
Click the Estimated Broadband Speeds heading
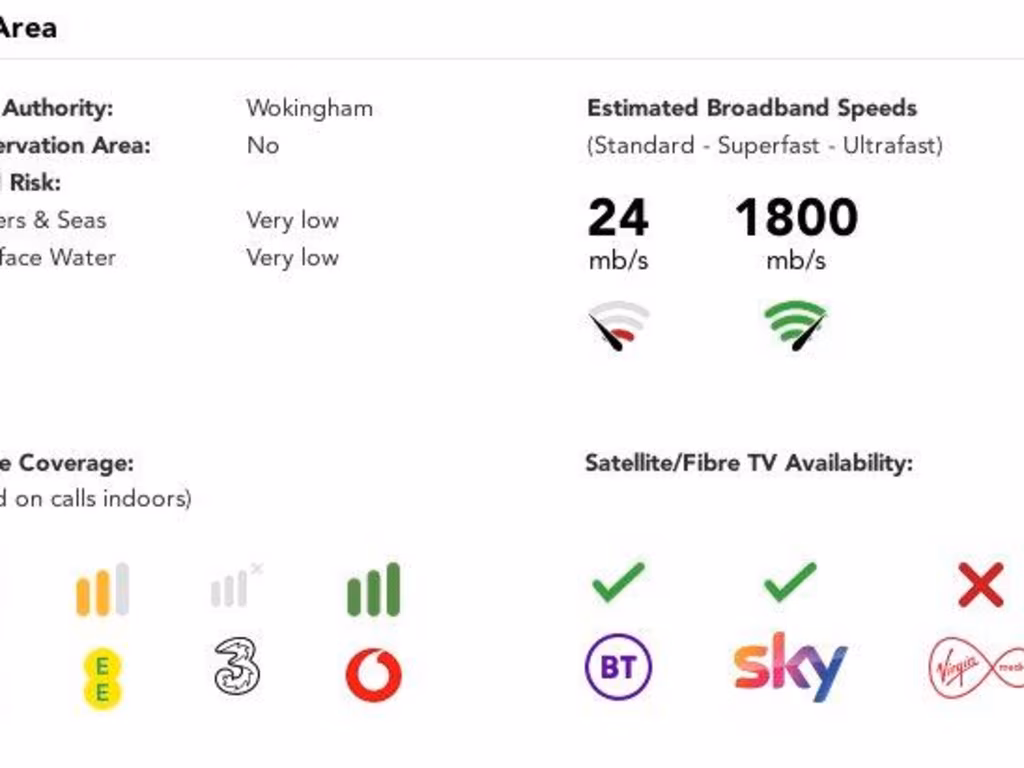752,108
